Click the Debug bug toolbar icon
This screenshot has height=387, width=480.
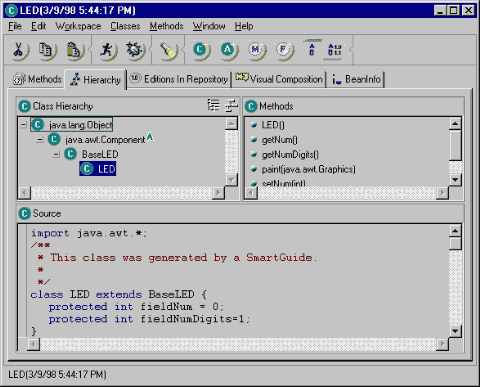(135, 50)
